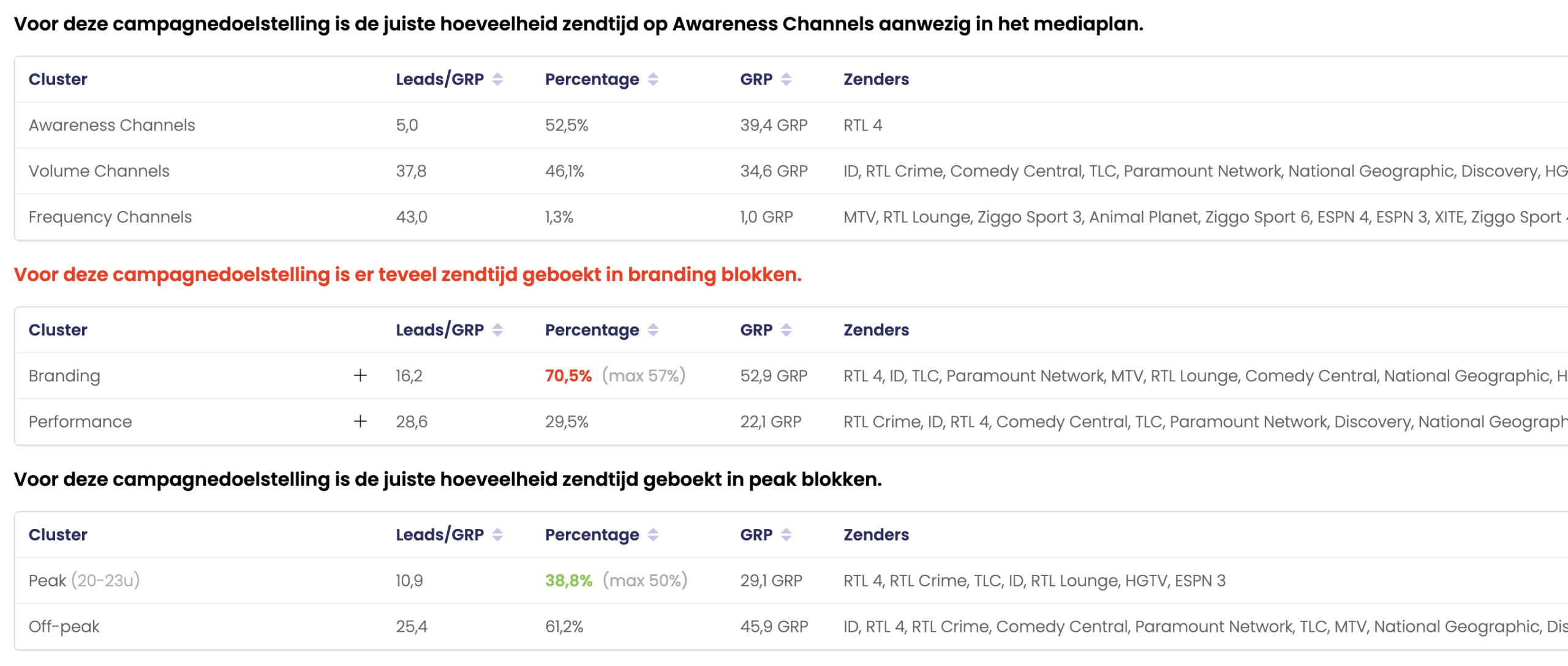Click the Off-peak row label
This screenshot has height=666, width=1568.
tap(64, 627)
